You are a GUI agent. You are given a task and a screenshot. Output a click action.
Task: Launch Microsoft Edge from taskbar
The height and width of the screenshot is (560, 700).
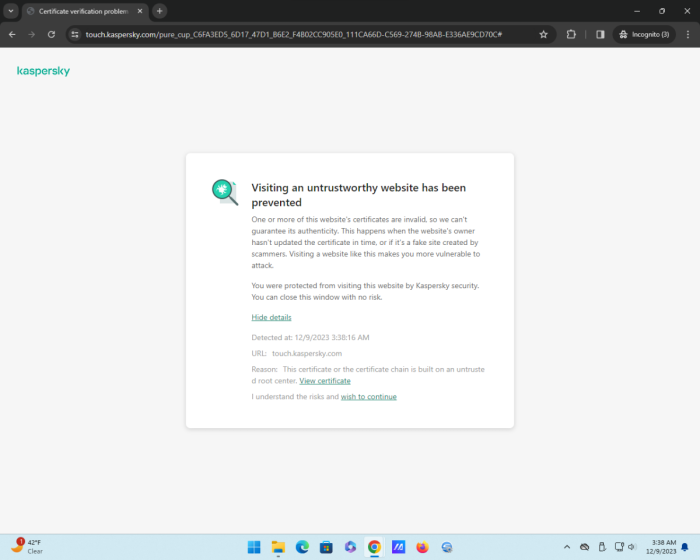point(302,547)
